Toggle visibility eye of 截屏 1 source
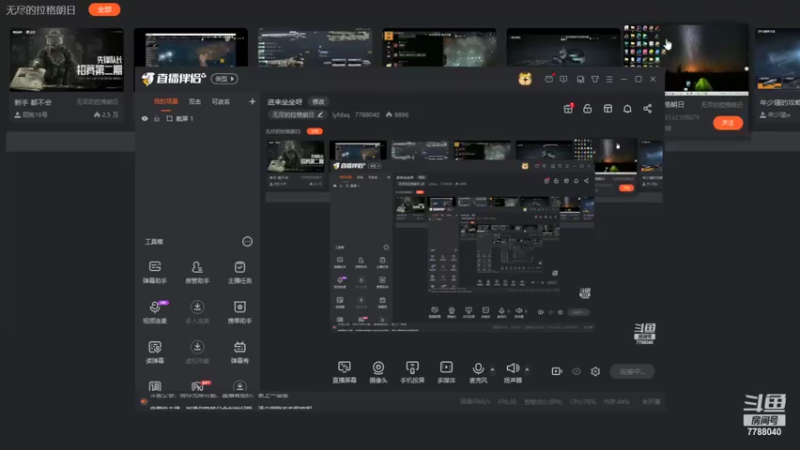The image size is (800, 450). click(145, 118)
